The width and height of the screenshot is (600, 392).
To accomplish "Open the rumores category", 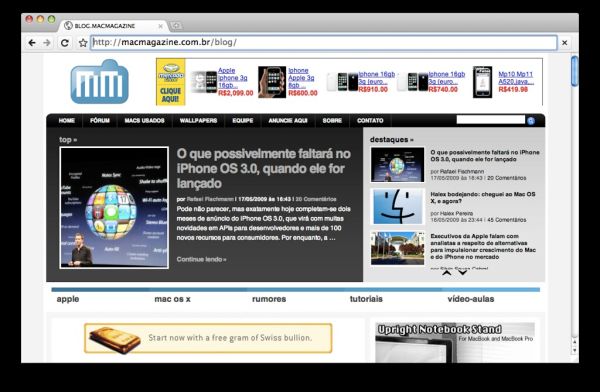I will 269,299.
